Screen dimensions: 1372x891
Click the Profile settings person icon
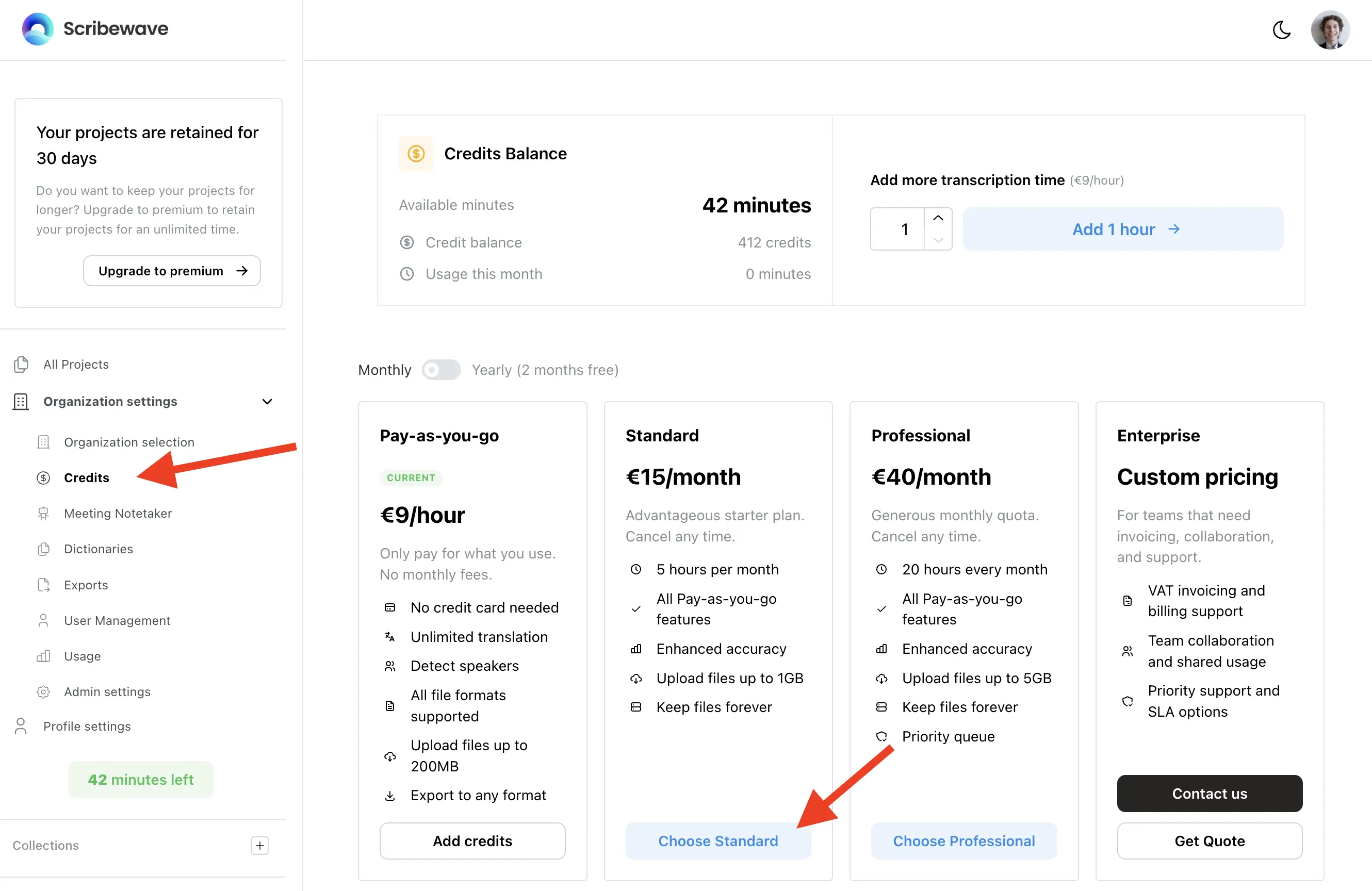[21, 726]
